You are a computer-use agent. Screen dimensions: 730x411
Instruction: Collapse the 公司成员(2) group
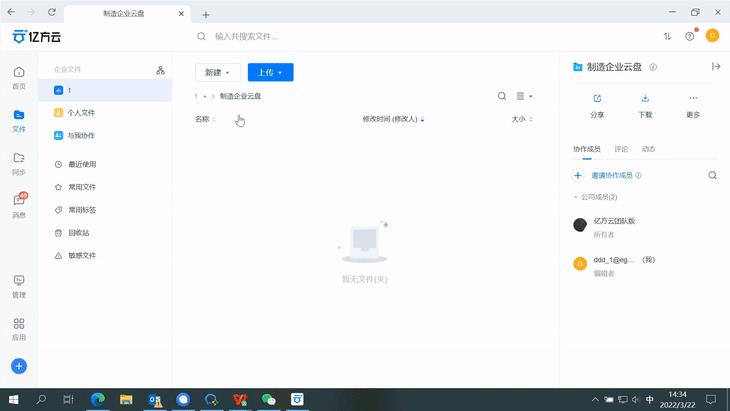(x=576, y=197)
